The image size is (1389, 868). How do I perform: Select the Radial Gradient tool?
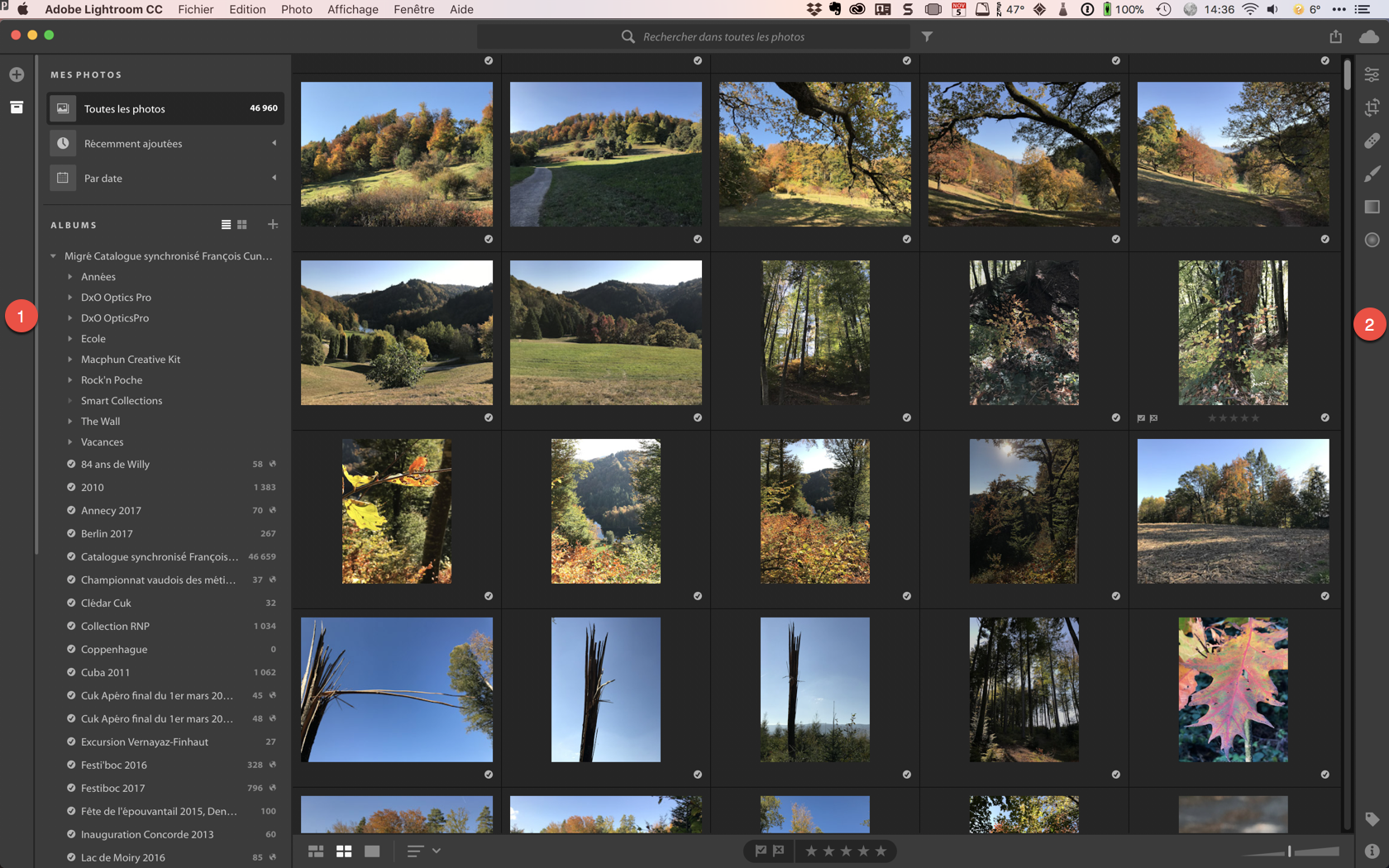coord(1372,240)
